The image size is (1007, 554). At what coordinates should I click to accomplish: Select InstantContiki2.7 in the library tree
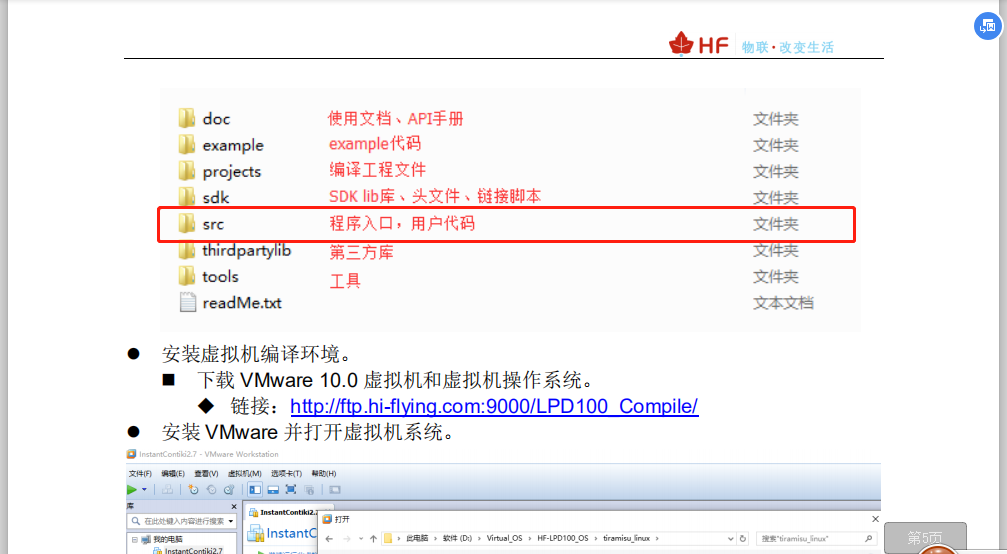click(193, 551)
